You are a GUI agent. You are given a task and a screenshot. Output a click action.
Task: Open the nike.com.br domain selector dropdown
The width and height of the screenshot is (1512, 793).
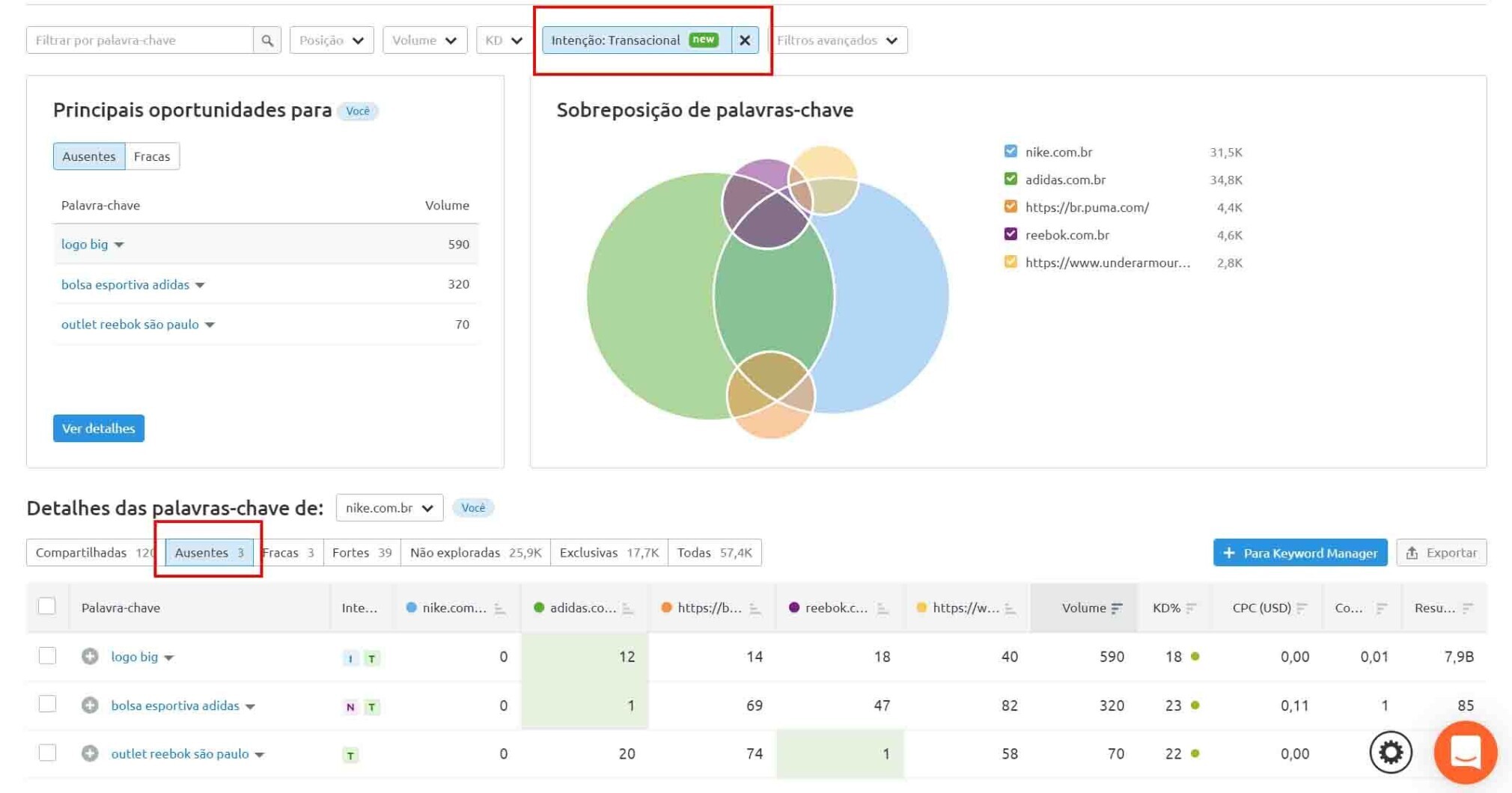389,508
